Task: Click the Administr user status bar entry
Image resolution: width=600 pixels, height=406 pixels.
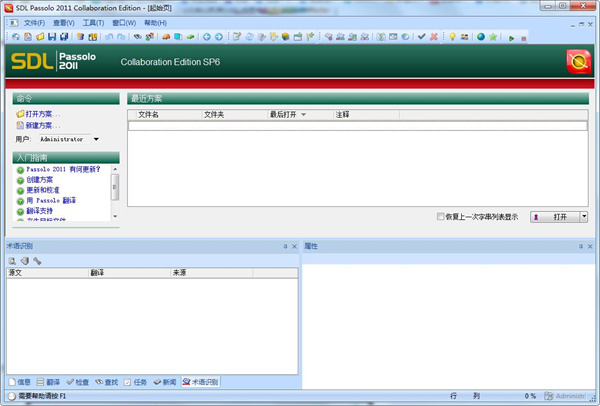Action: (565, 396)
